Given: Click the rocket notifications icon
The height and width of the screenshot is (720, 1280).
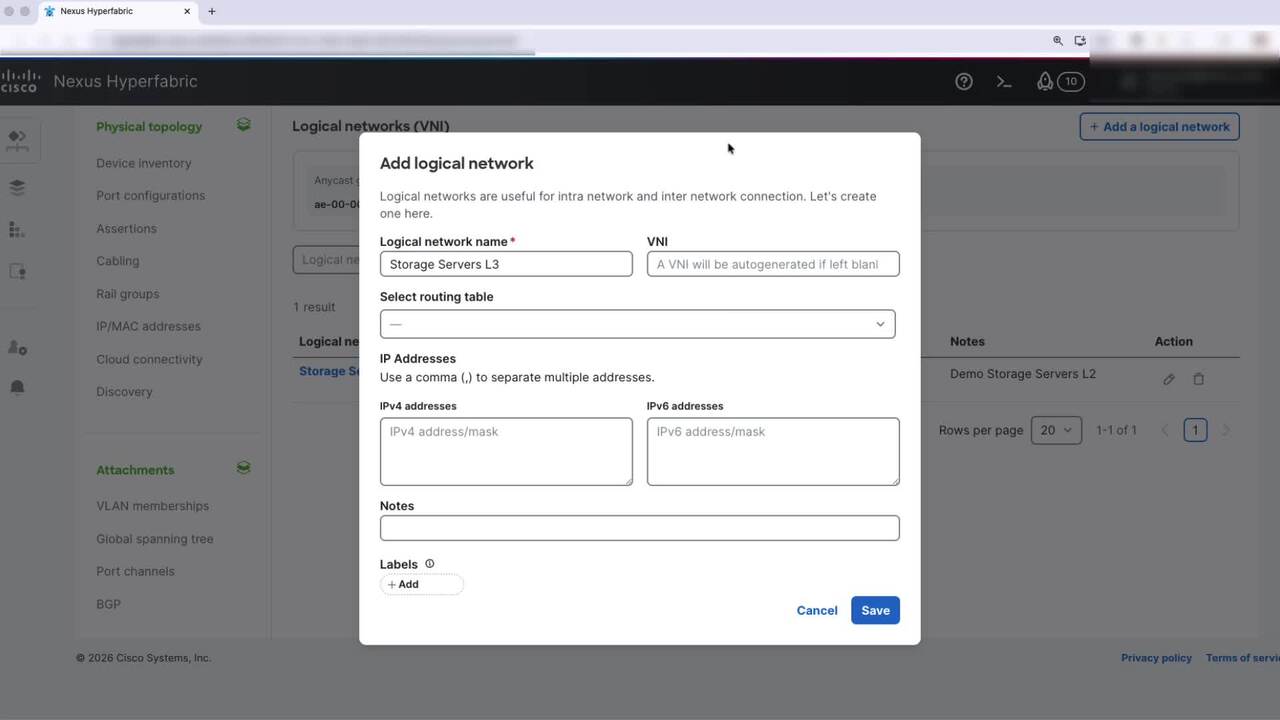Looking at the screenshot, I should (x=1045, y=82).
